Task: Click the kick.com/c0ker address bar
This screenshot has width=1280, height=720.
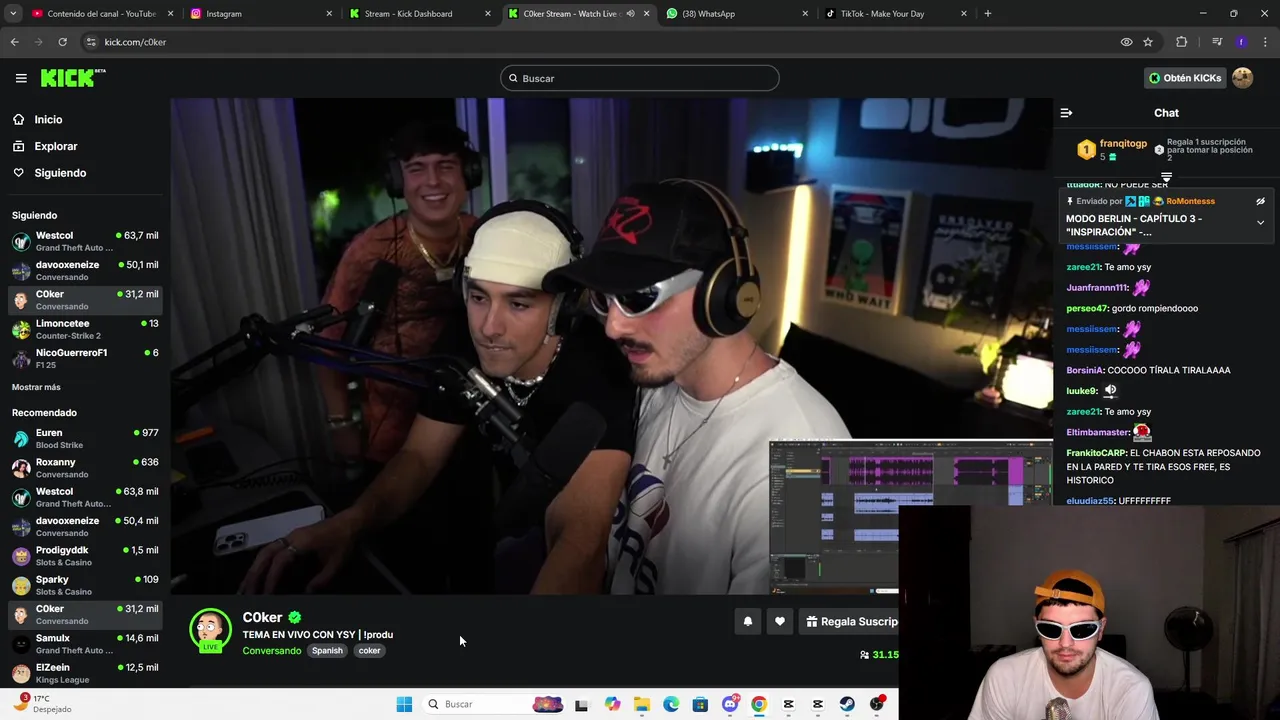Action: pyautogui.click(x=600, y=42)
